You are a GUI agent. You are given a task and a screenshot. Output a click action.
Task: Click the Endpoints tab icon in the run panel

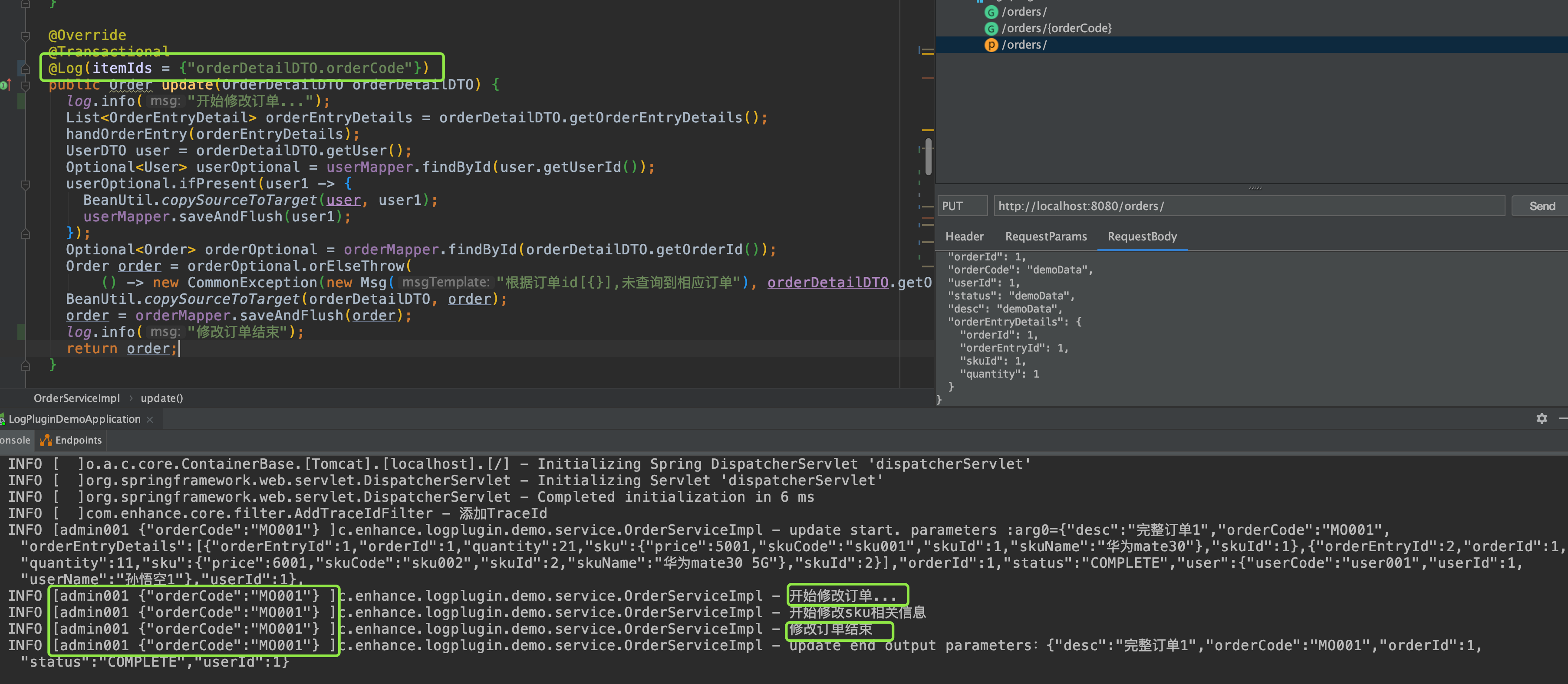click(46, 440)
